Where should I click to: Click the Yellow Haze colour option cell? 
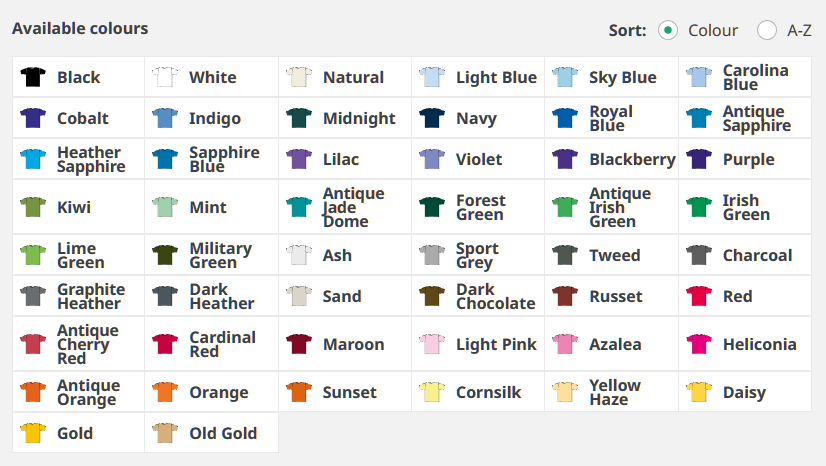pos(611,392)
